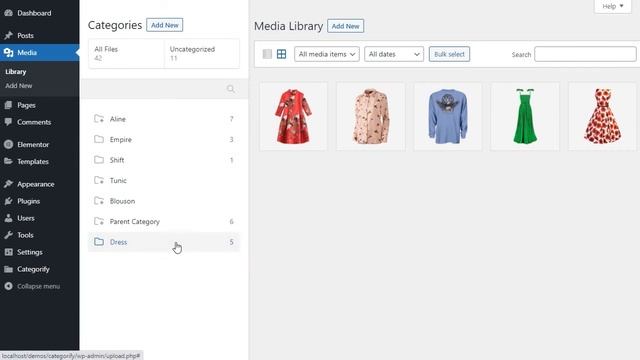Click the Settings sliders icon
Screen dimensions: 640x360
click(x=8, y=252)
